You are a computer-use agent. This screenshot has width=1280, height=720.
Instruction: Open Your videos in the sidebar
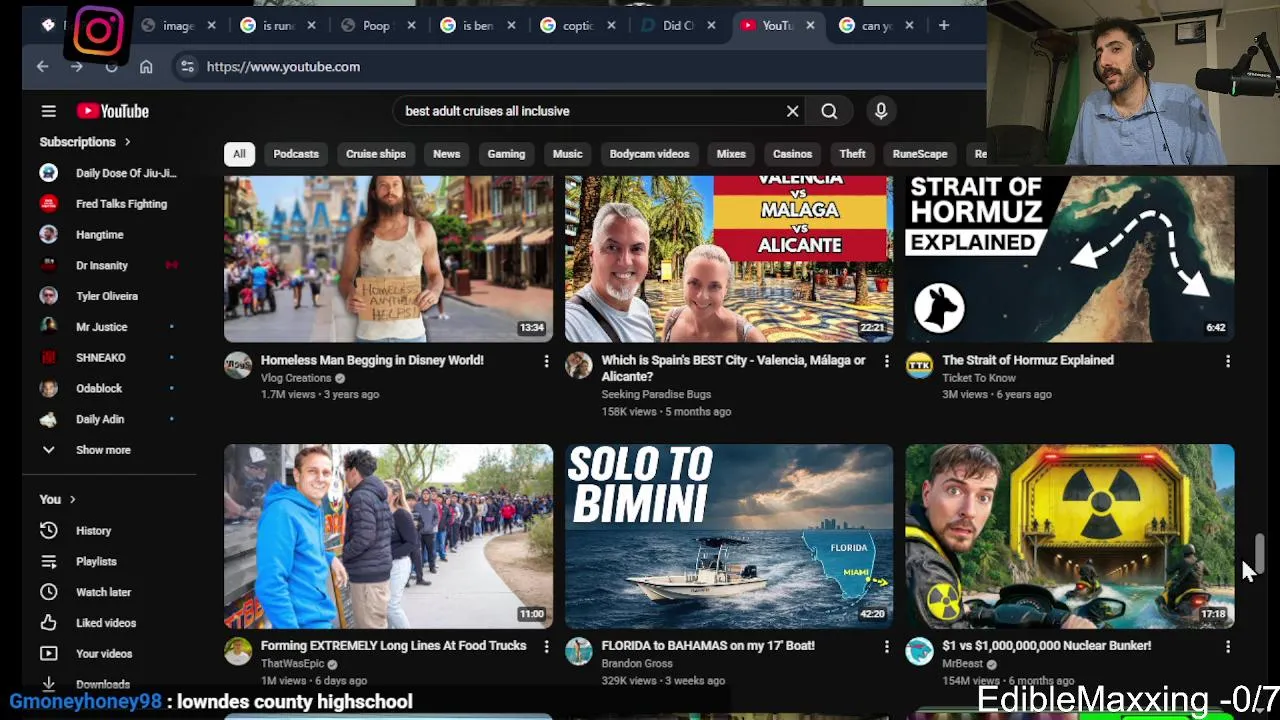pyautogui.click(x=103, y=654)
